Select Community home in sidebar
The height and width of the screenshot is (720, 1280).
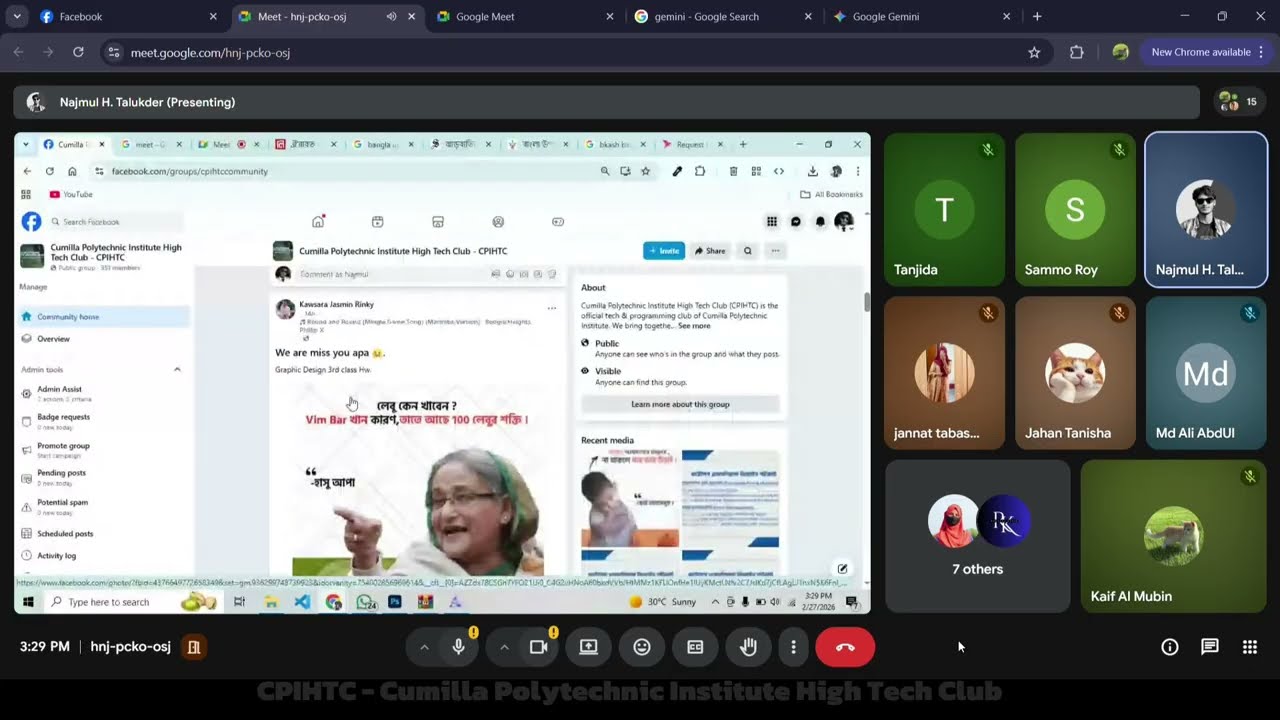pos(104,317)
